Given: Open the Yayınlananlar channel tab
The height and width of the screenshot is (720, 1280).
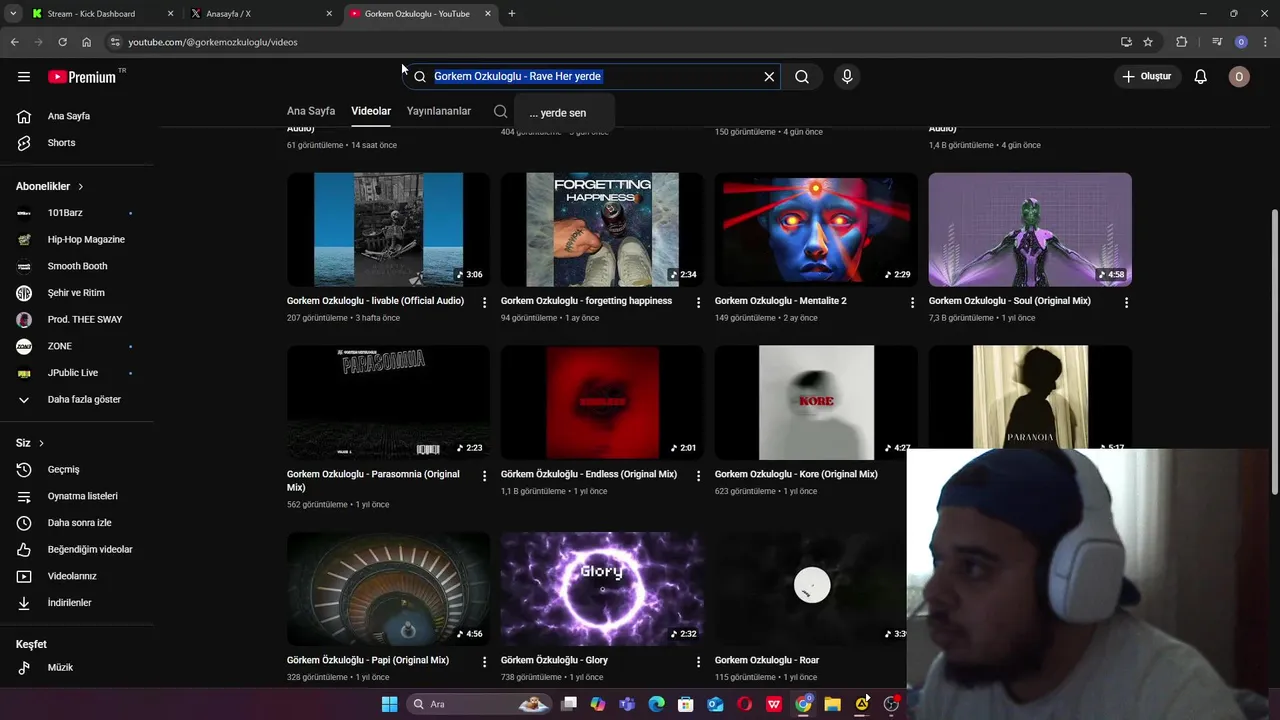Looking at the screenshot, I should coord(439,111).
